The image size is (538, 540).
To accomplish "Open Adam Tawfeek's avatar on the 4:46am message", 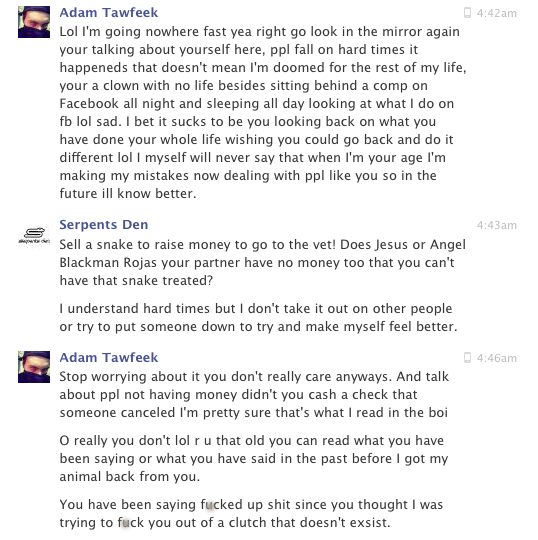I will coord(34,367).
